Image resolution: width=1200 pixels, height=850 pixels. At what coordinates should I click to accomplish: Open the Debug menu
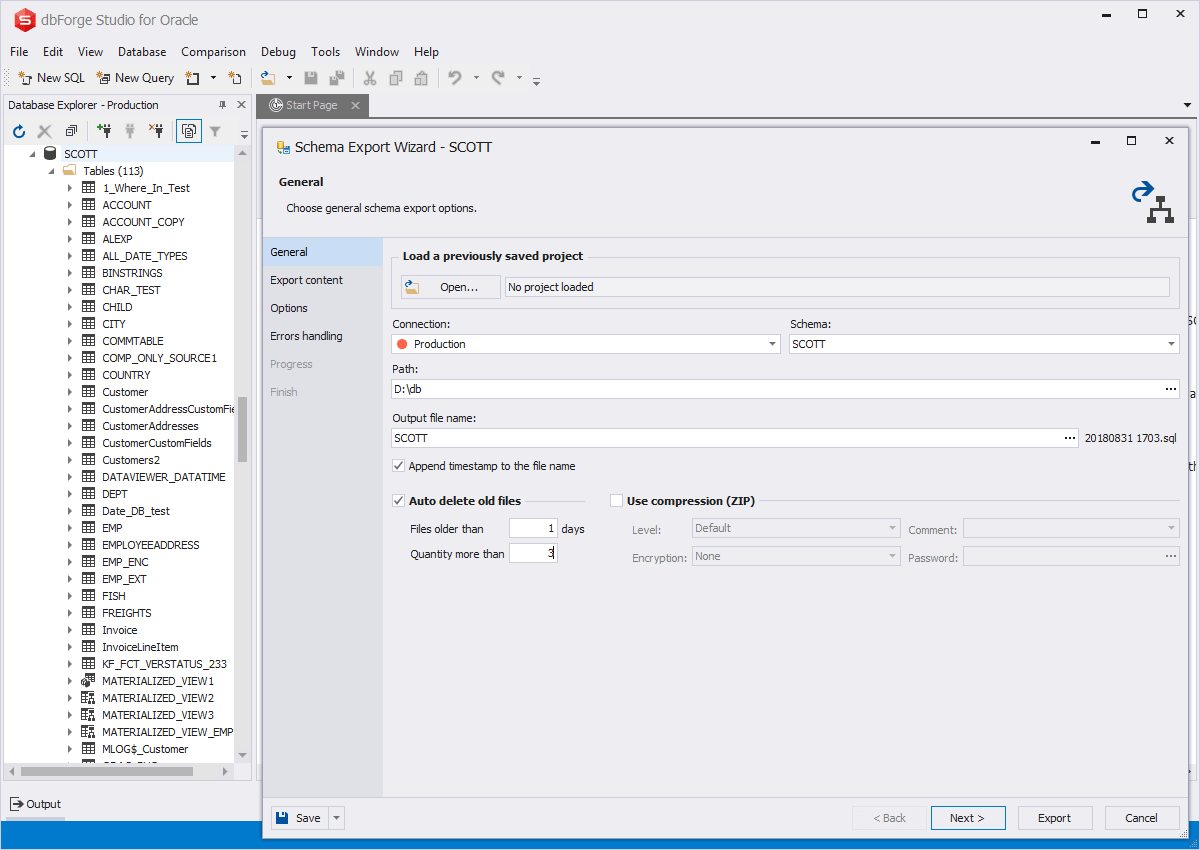pos(278,52)
